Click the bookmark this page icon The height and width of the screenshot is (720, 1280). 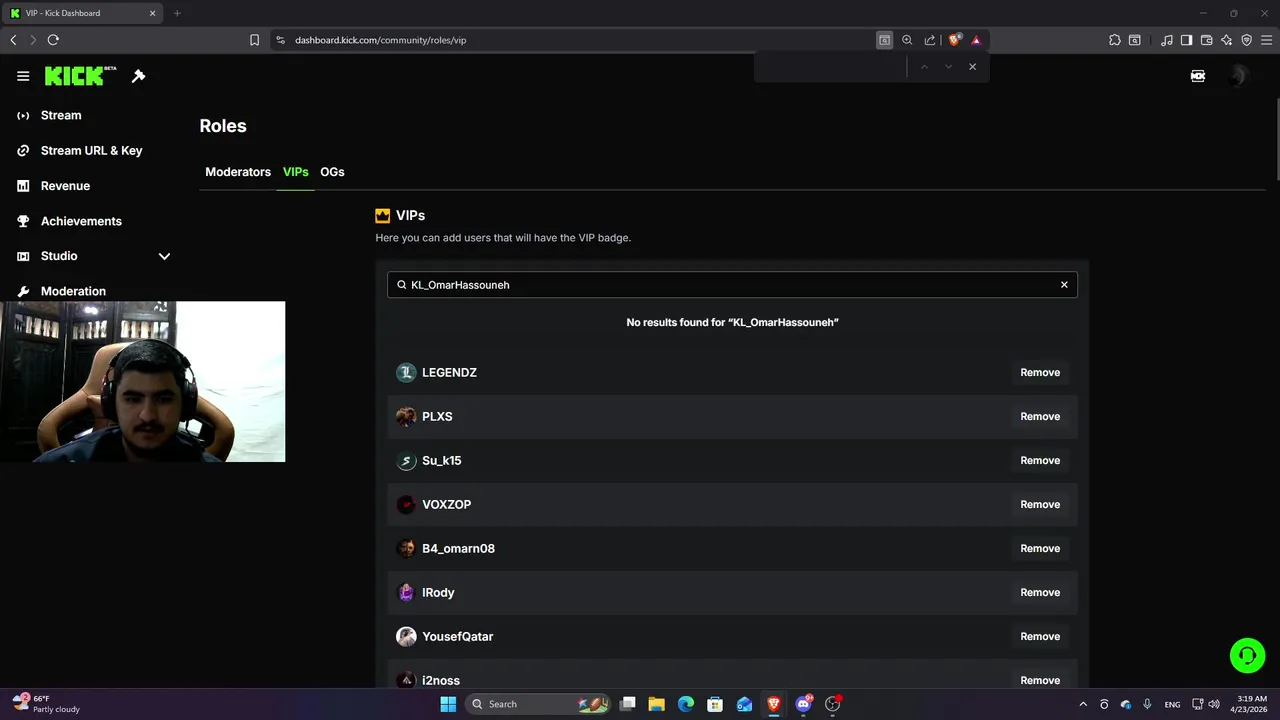(254, 40)
